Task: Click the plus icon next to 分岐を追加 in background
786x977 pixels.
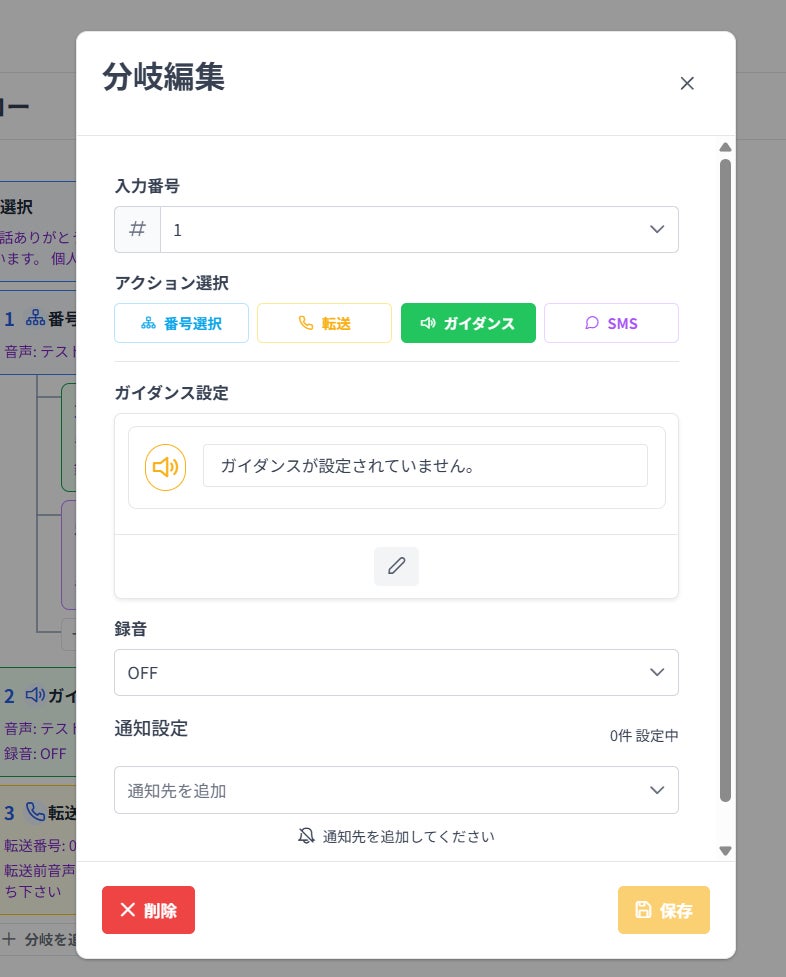Action: click(9, 939)
